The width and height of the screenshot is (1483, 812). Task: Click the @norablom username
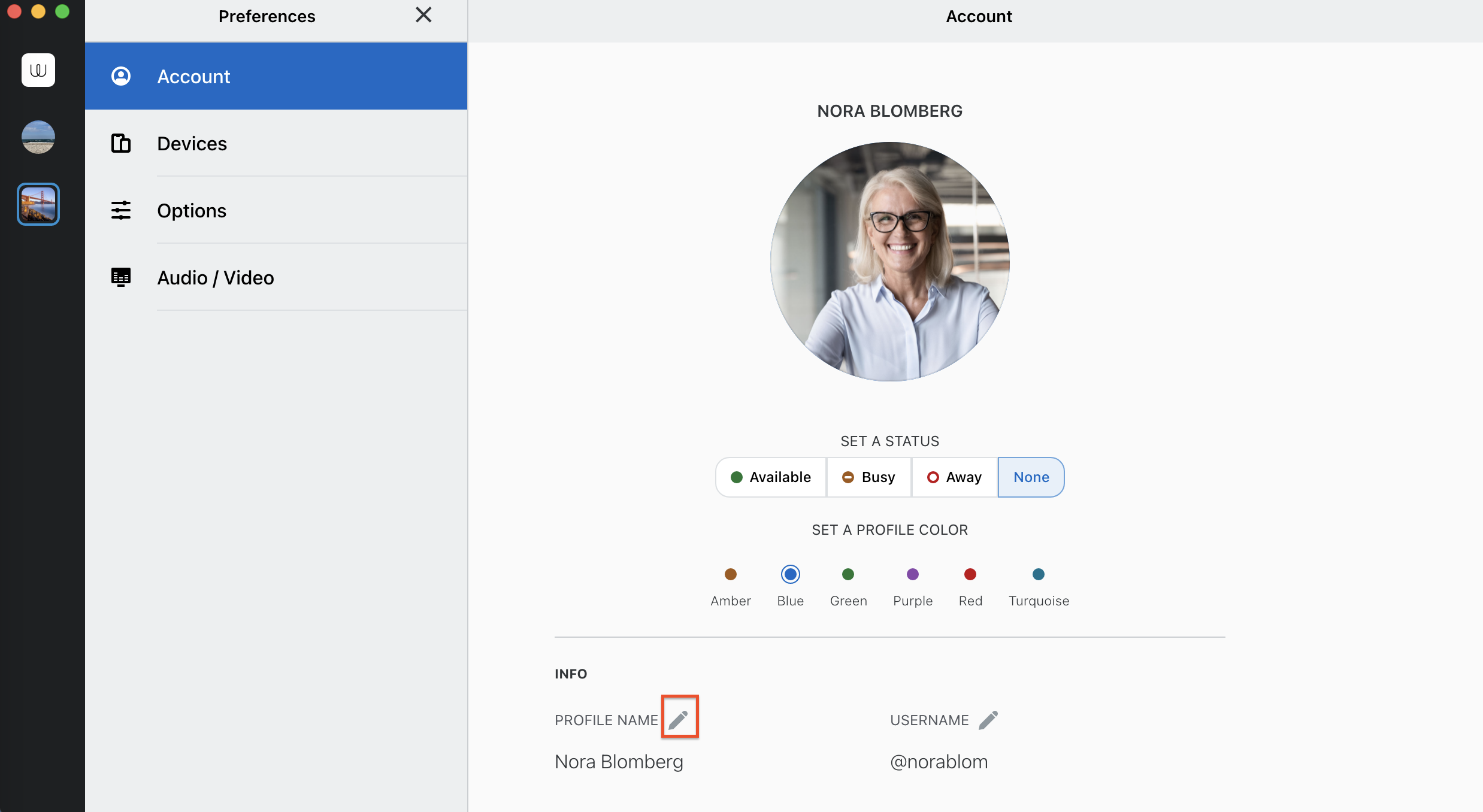click(x=939, y=761)
